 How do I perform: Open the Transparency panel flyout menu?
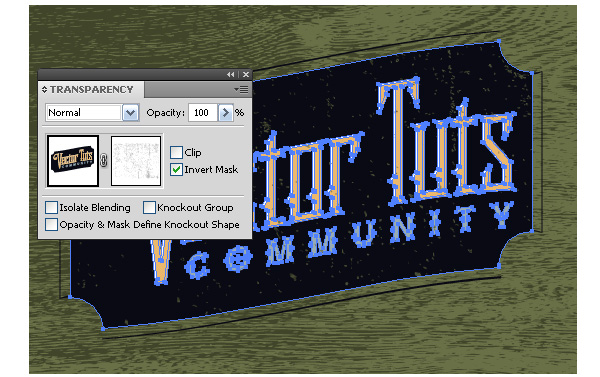click(241, 90)
